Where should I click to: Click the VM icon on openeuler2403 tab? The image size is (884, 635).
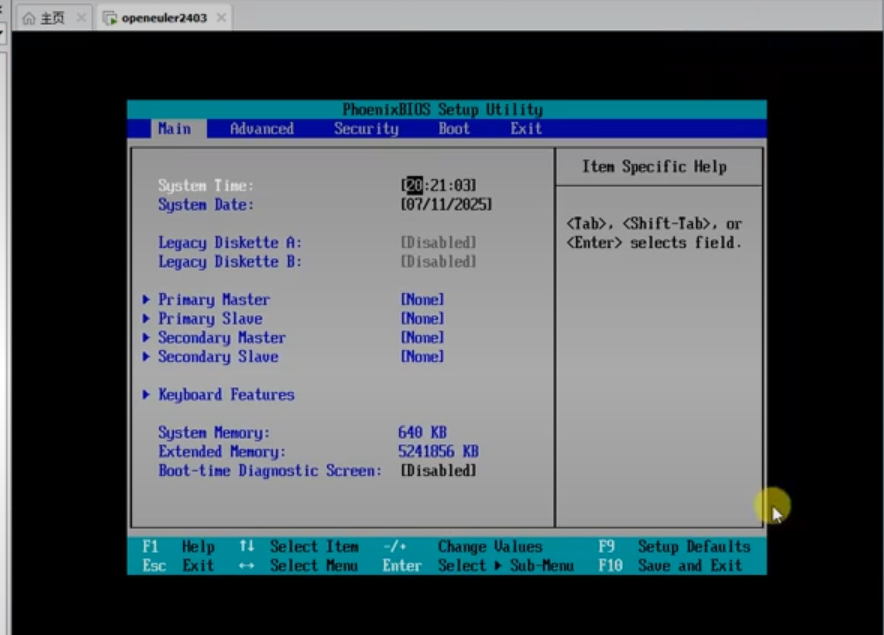coord(110,18)
